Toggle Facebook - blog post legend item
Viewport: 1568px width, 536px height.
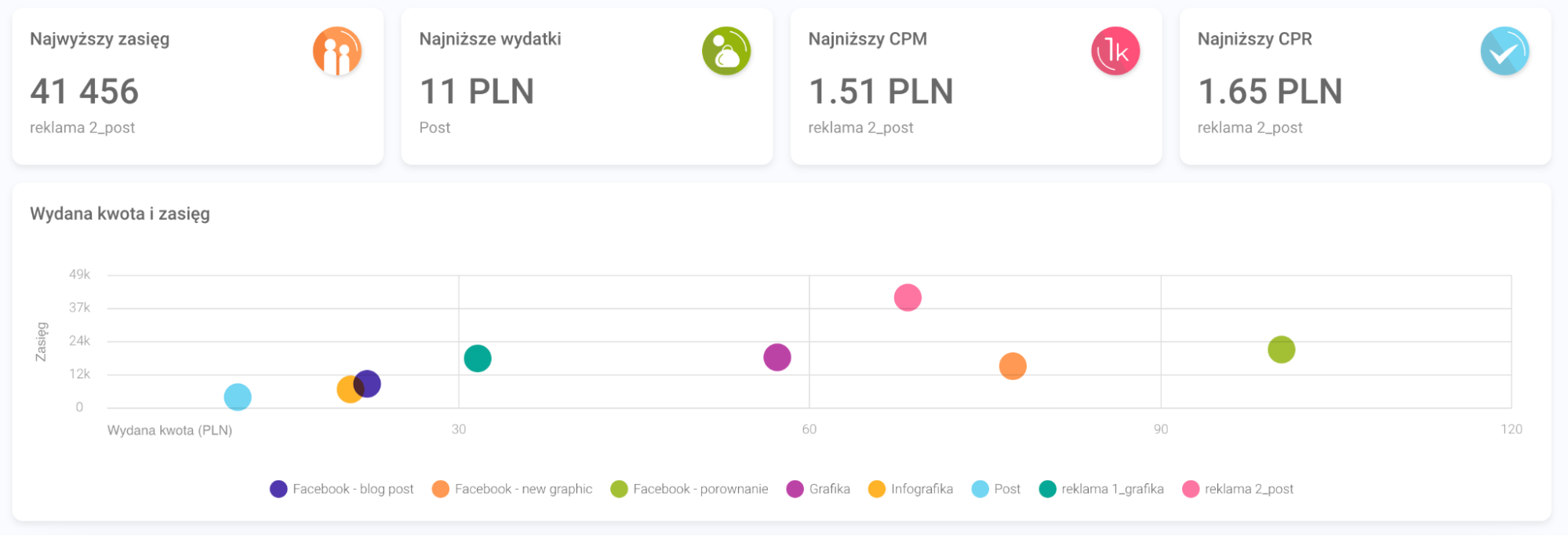coord(342,489)
